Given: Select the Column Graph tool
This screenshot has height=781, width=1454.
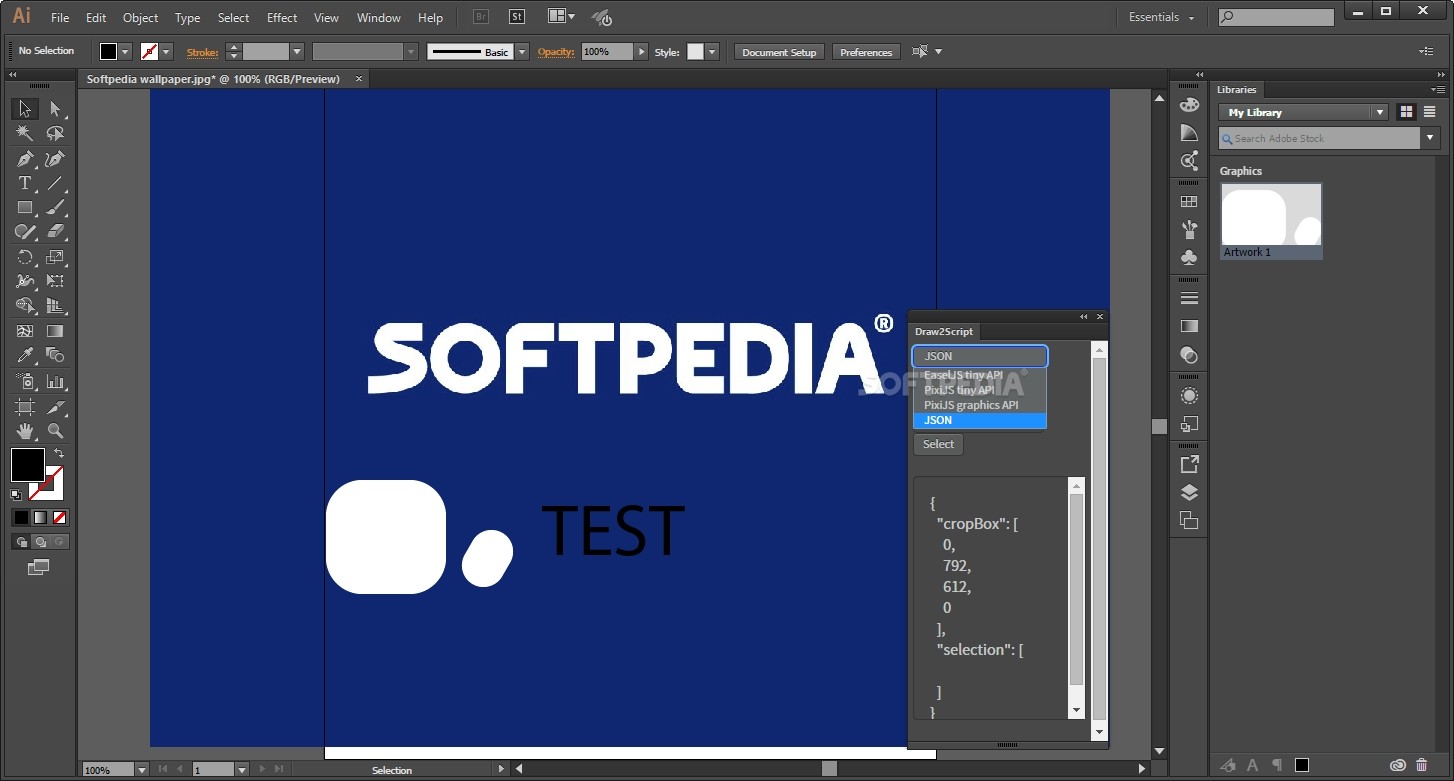Looking at the screenshot, I should click(x=55, y=381).
